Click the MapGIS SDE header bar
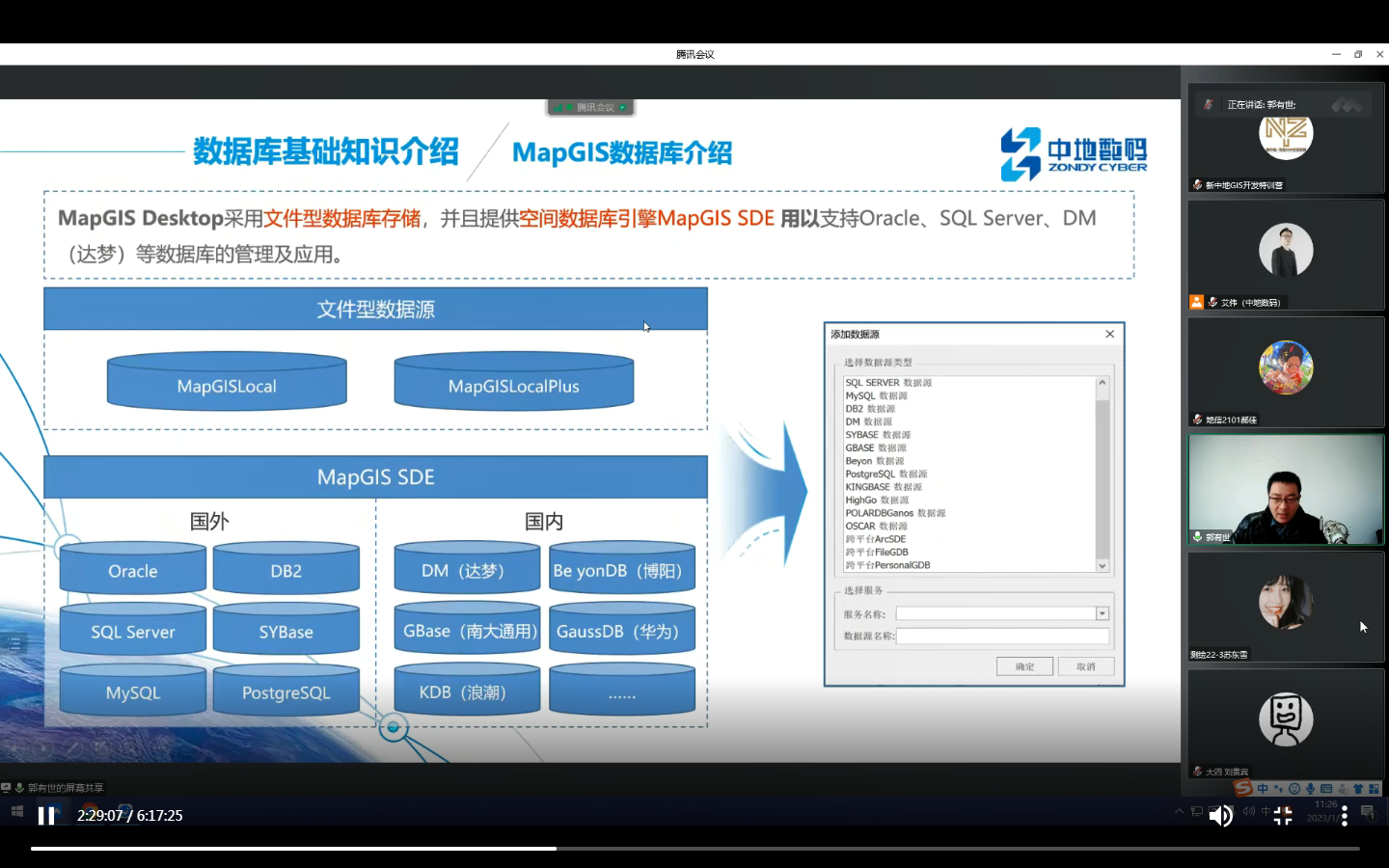The width and height of the screenshot is (1389, 868). (x=375, y=477)
